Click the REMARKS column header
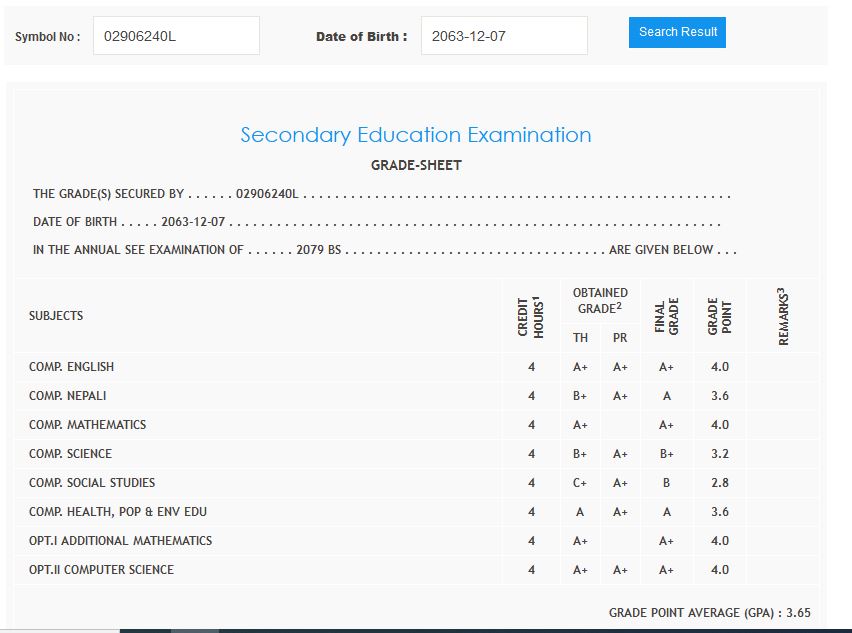Screen dimensions: 852x633 pyautogui.click(x=783, y=316)
